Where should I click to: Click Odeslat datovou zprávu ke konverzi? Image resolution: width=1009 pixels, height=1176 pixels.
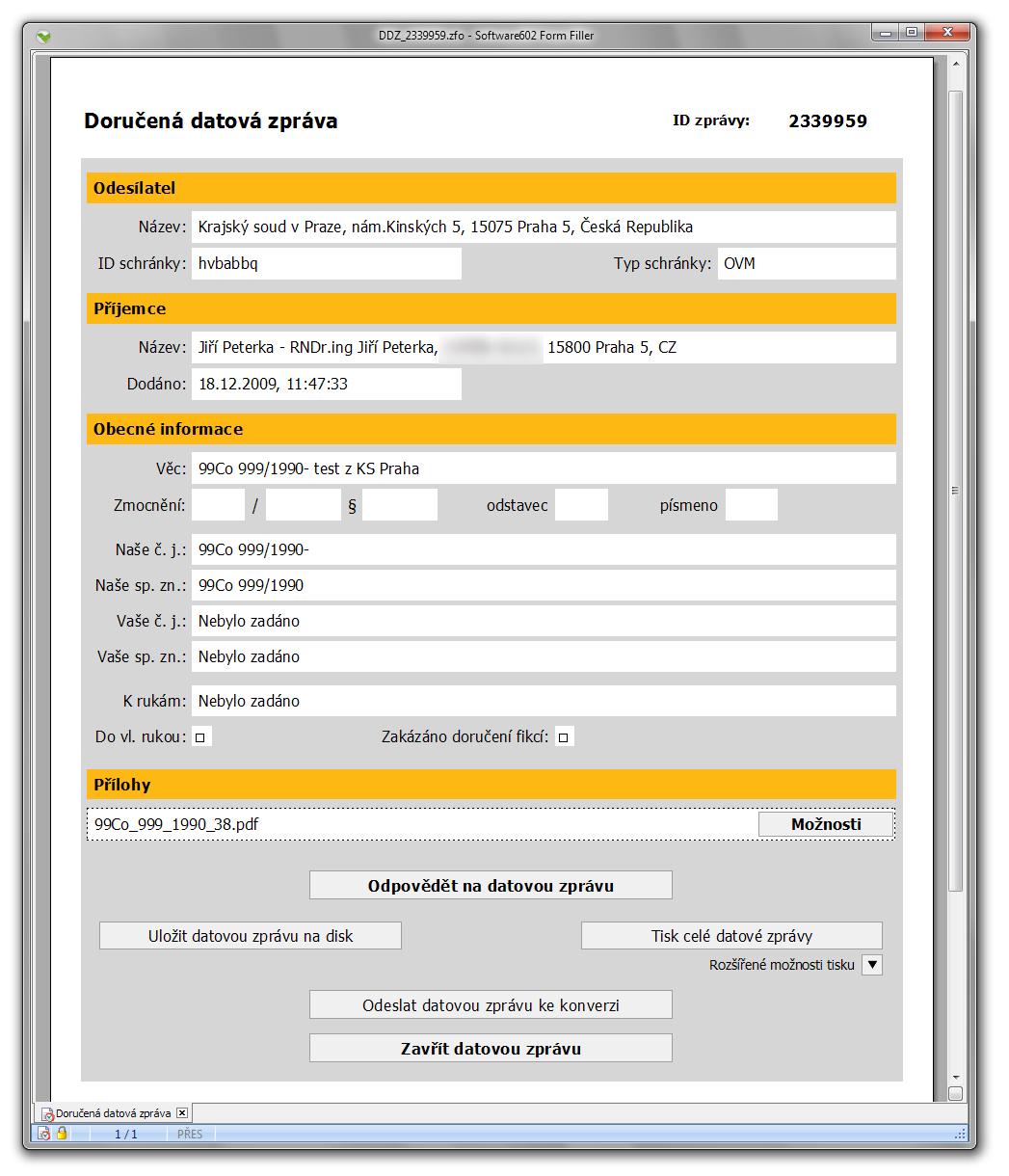point(491,1005)
